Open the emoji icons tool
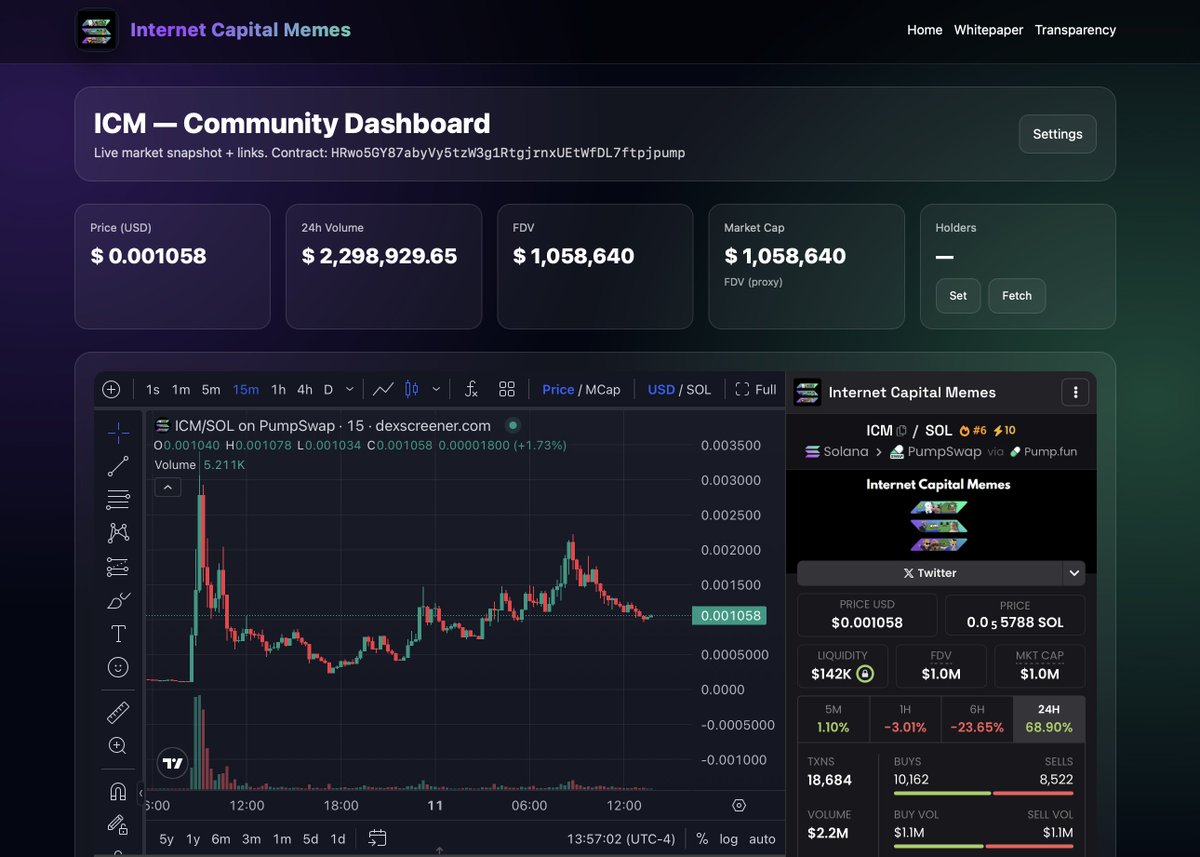 coord(118,667)
